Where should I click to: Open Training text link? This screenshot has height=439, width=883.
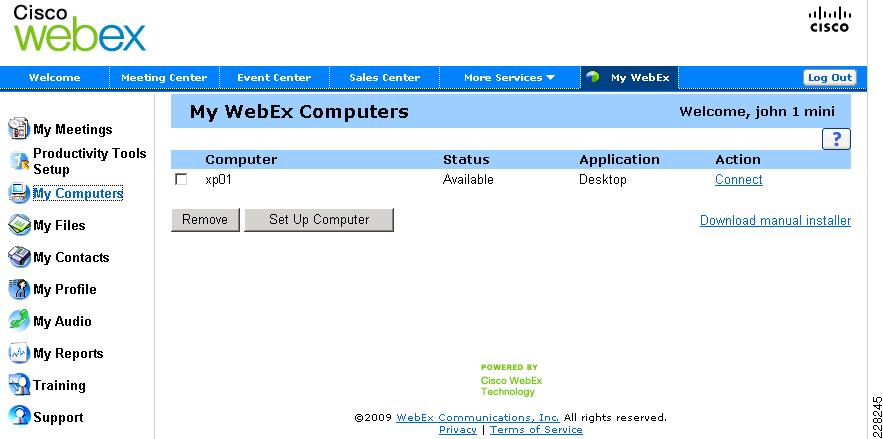[59, 386]
